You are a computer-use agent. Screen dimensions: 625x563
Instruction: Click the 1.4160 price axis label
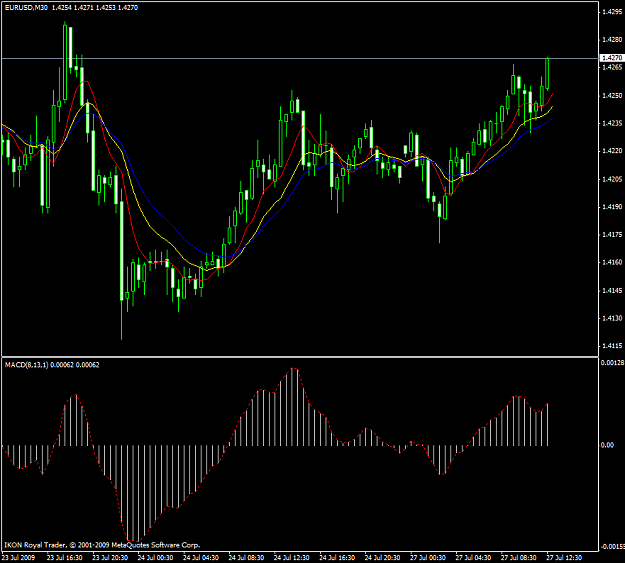(612, 262)
